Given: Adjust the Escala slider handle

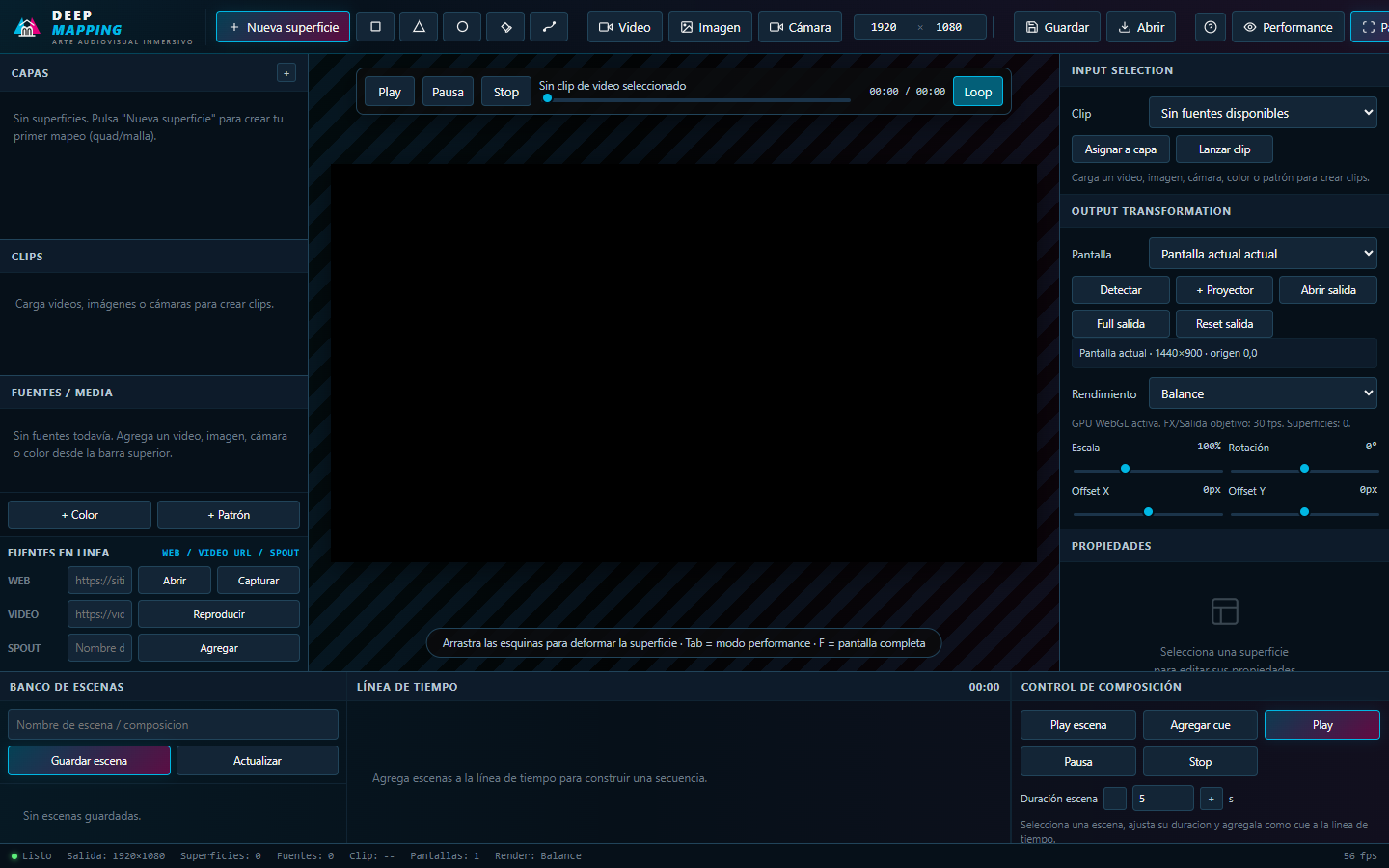Looking at the screenshot, I should tap(1125, 469).
